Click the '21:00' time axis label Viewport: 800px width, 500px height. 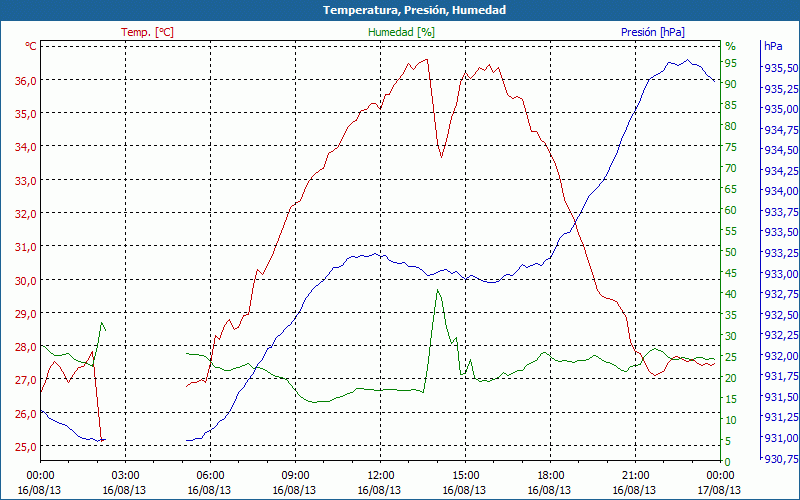tap(635, 476)
